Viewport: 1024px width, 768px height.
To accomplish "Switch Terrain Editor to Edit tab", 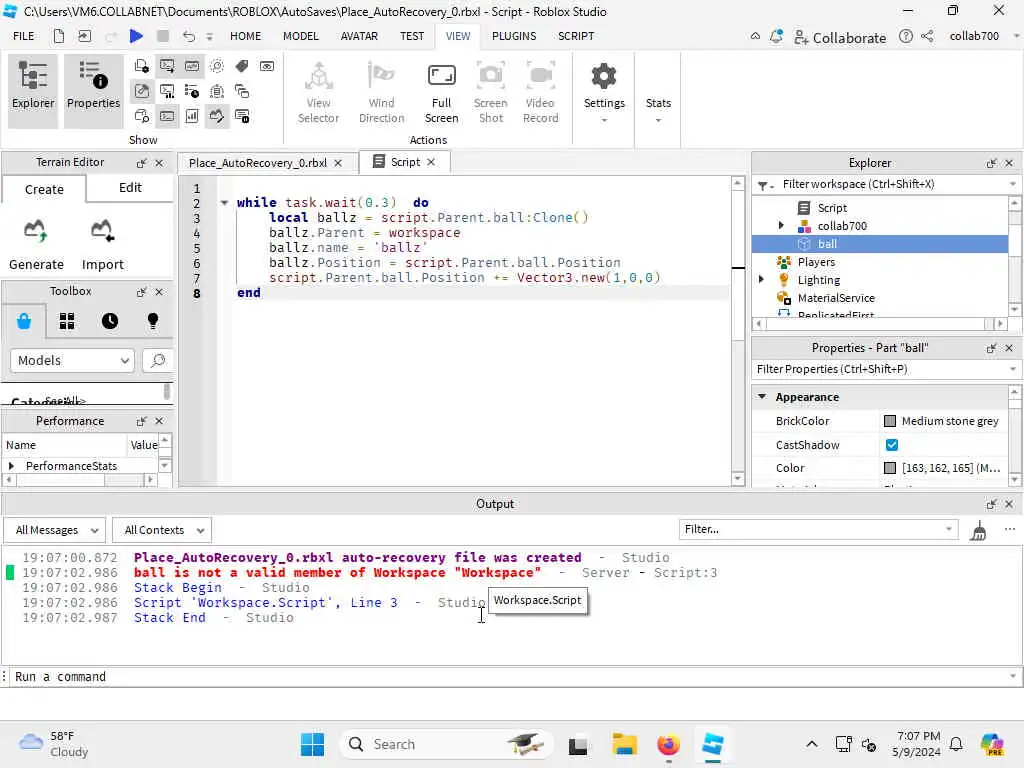I will [x=130, y=187].
